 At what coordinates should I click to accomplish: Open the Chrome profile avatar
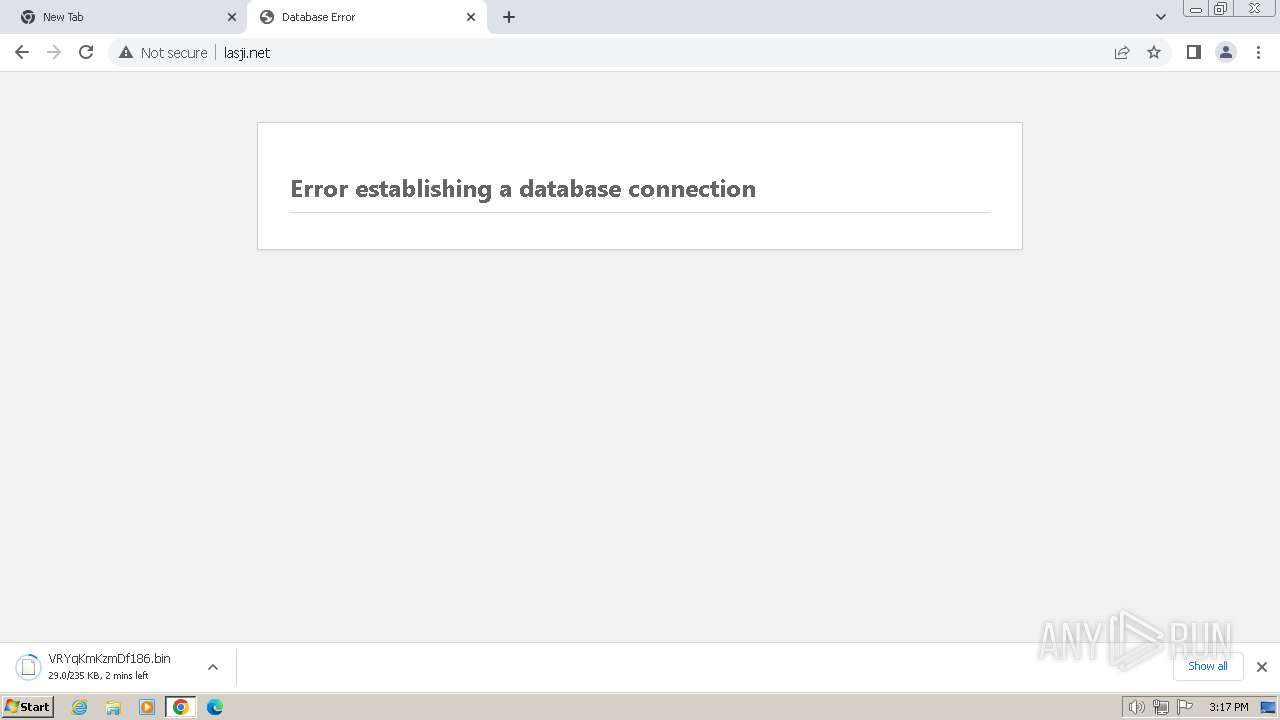1226,52
